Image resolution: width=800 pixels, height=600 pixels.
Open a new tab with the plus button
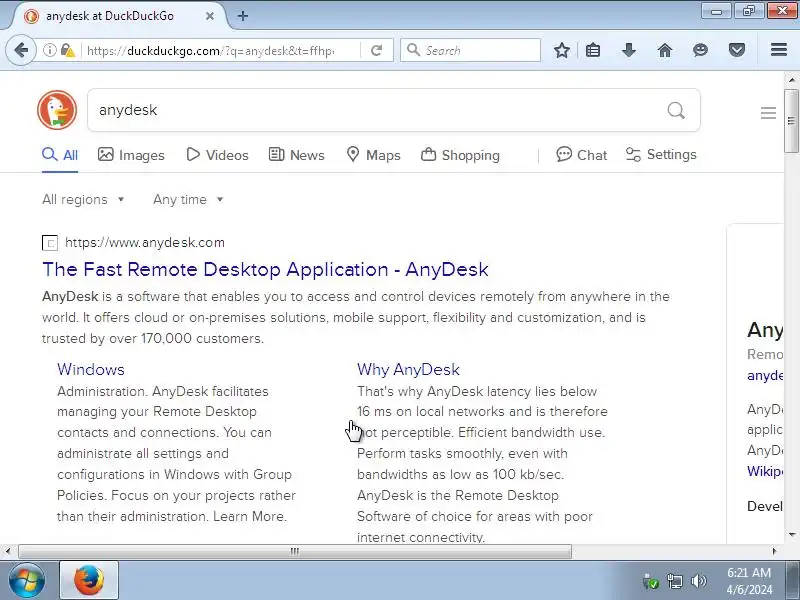pyautogui.click(x=243, y=16)
